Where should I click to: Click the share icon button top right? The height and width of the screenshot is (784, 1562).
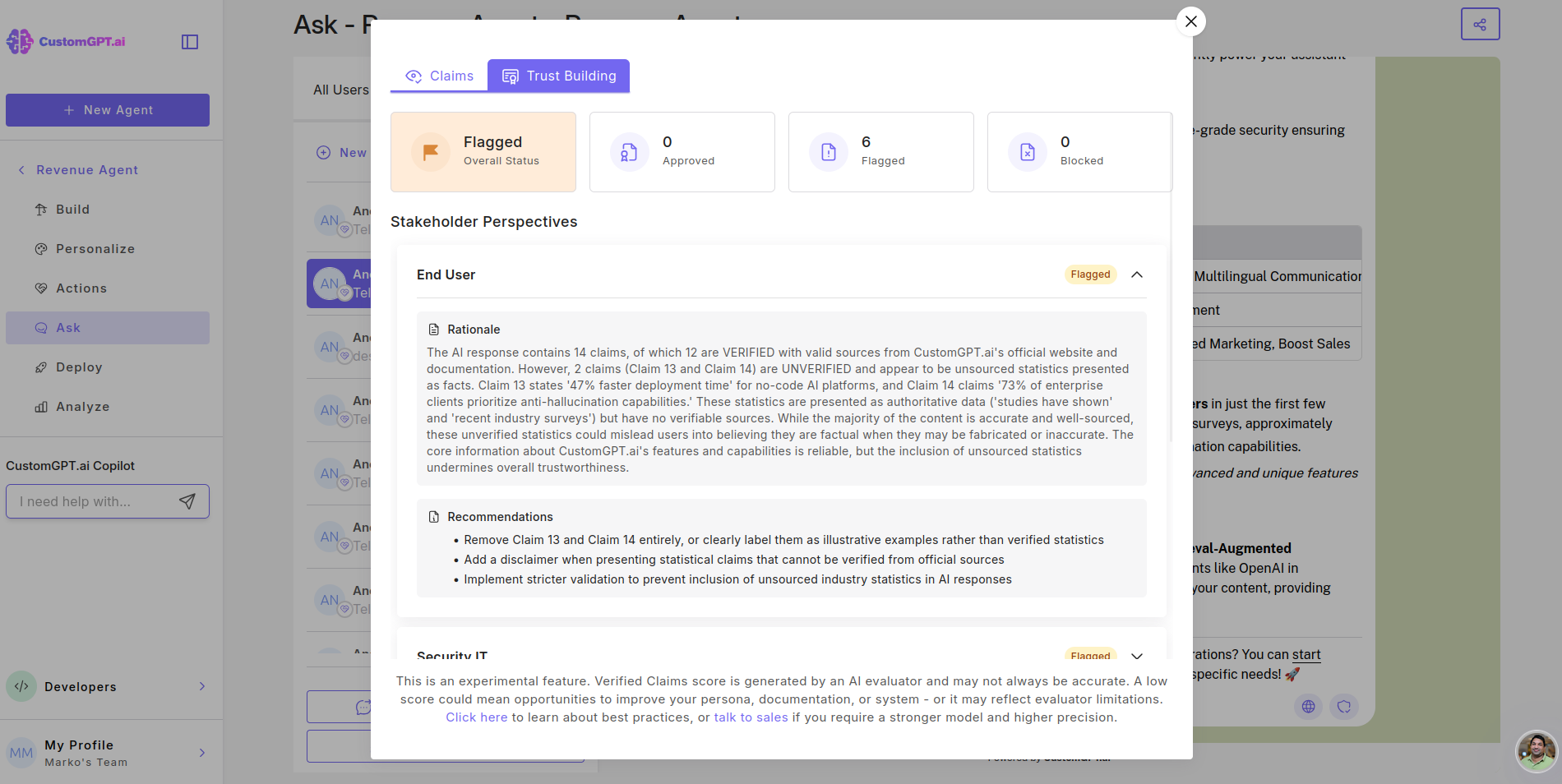1480,24
